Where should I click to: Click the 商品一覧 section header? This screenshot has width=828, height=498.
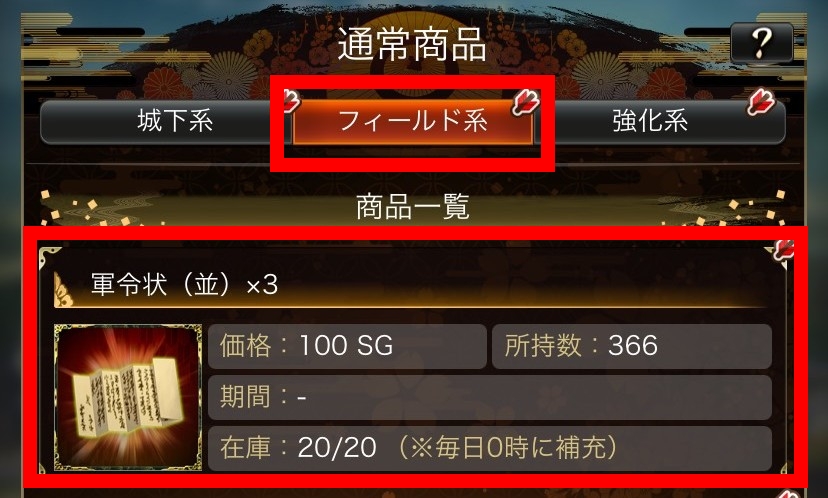[412, 206]
